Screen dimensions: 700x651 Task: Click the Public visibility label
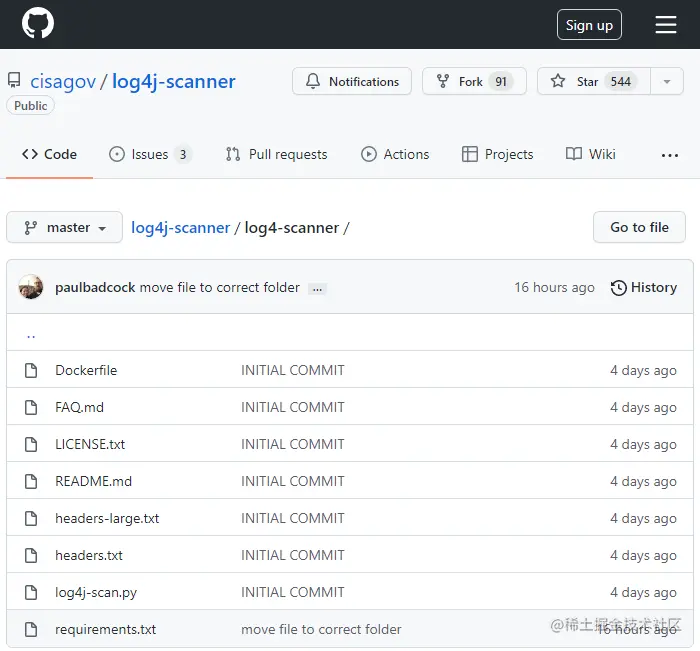pyautogui.click(x=30, y=106)
